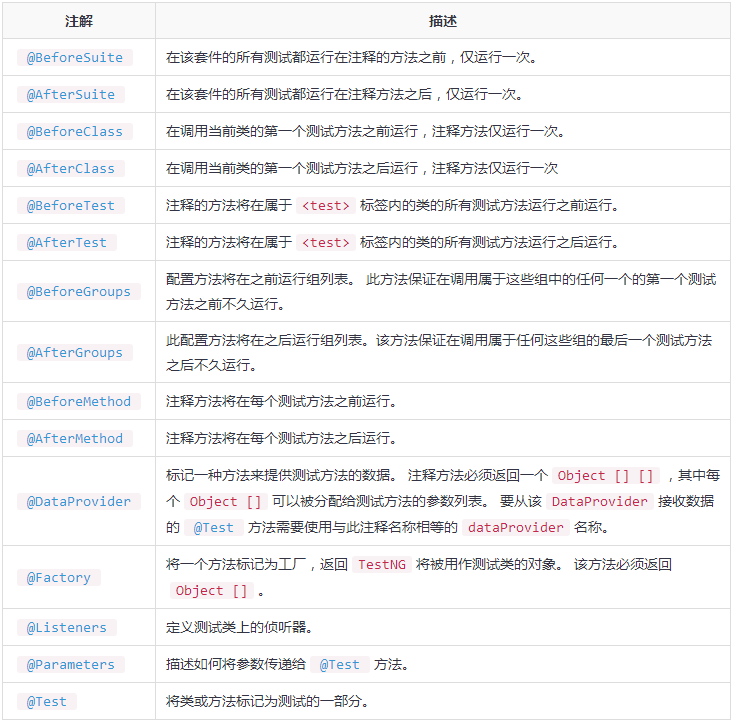Select the @Parameters annotation tag

(x=71, y=664)
